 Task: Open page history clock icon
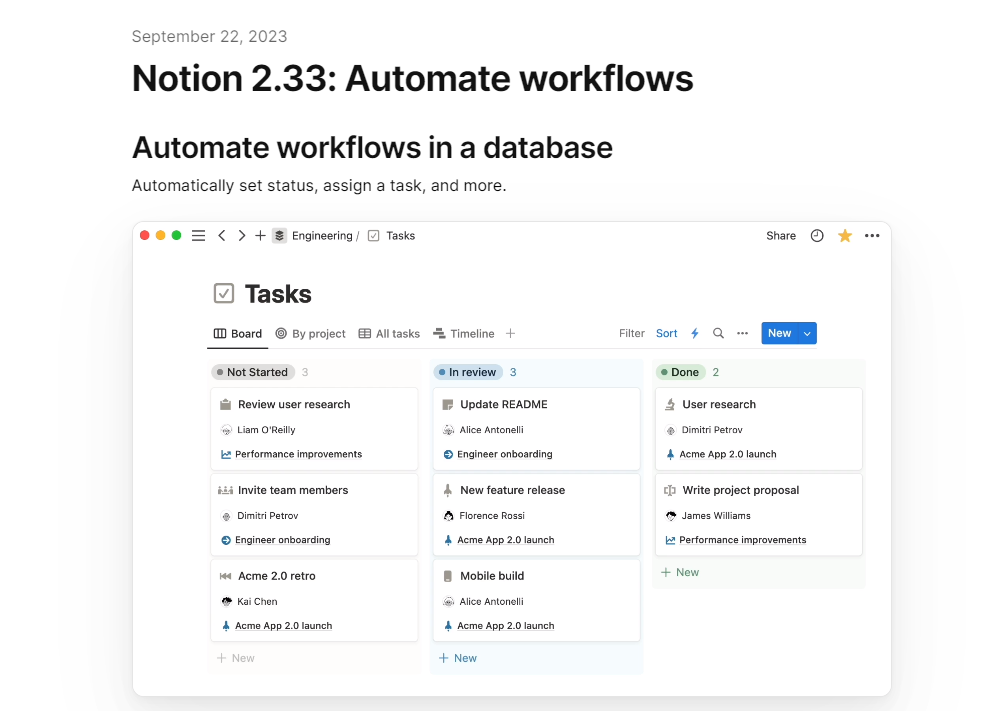tap(817, 236)
